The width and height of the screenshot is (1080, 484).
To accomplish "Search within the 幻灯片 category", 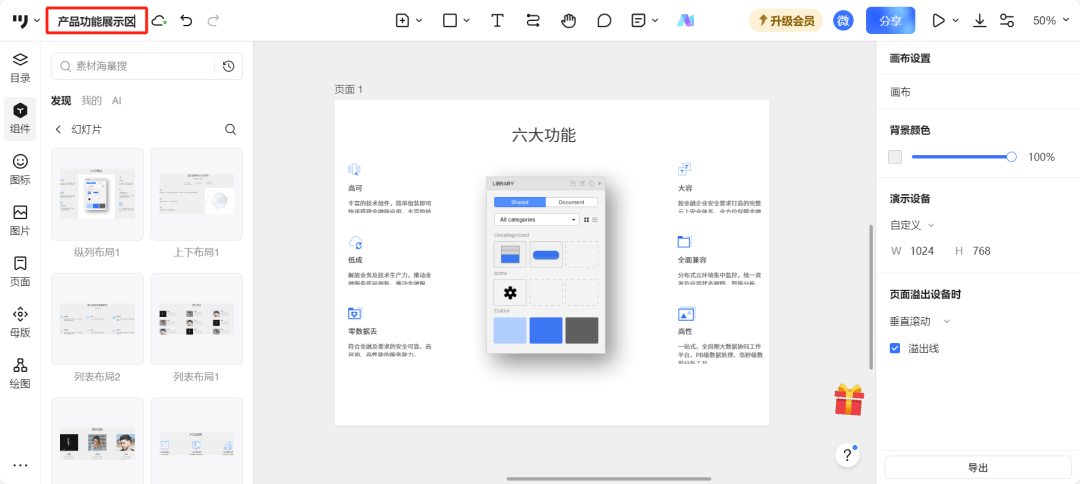I will (231, 129).
